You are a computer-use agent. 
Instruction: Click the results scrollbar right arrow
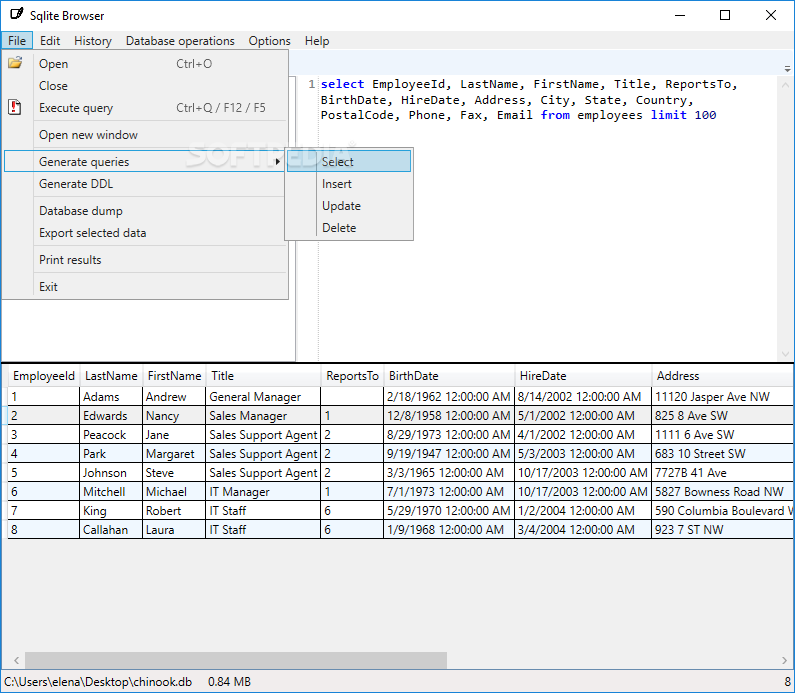[x=785, y=660]
